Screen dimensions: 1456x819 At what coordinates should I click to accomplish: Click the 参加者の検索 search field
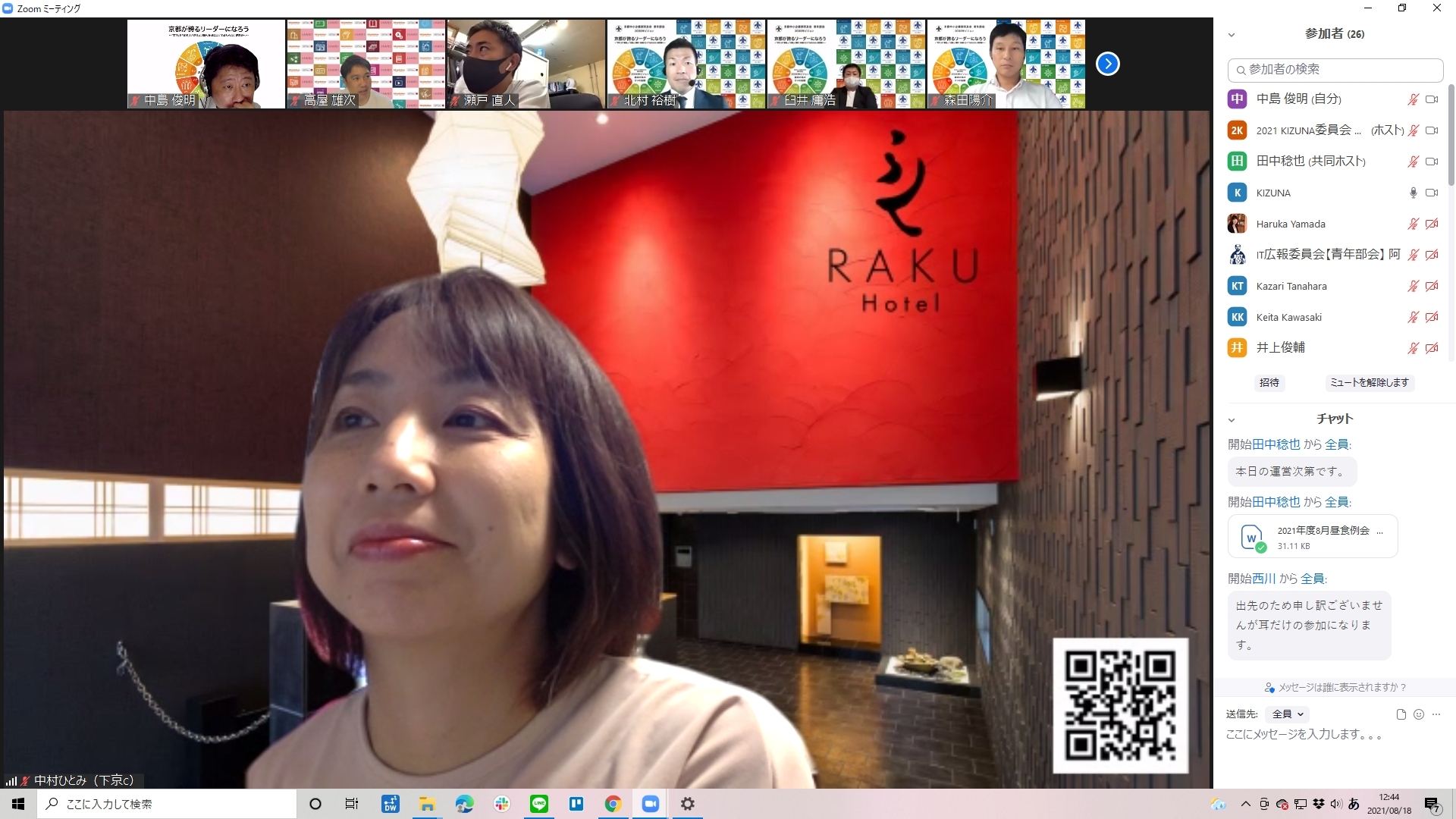(1335, 70)
